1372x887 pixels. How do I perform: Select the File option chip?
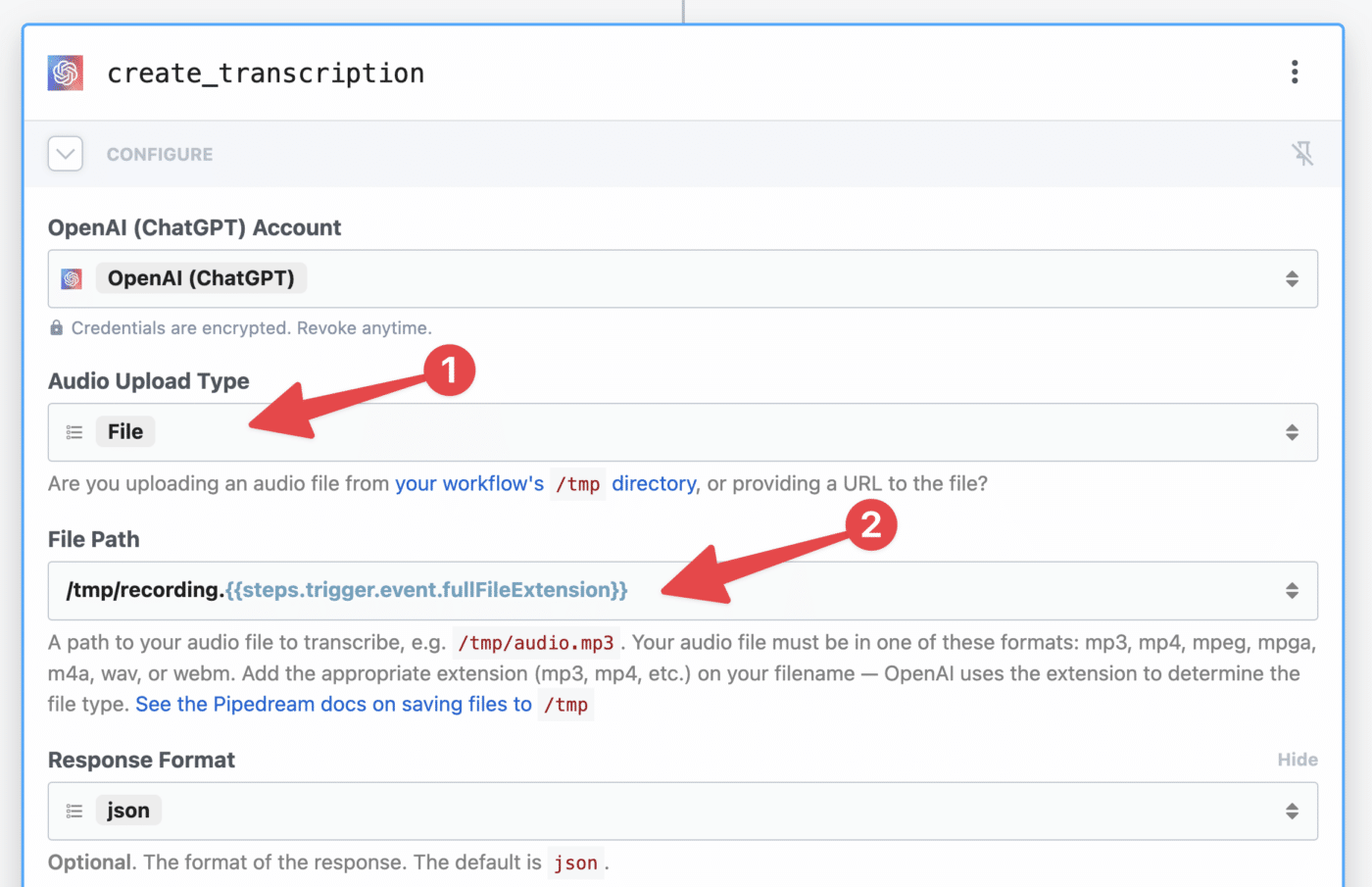pyautogui.click(x=125, y=432)
